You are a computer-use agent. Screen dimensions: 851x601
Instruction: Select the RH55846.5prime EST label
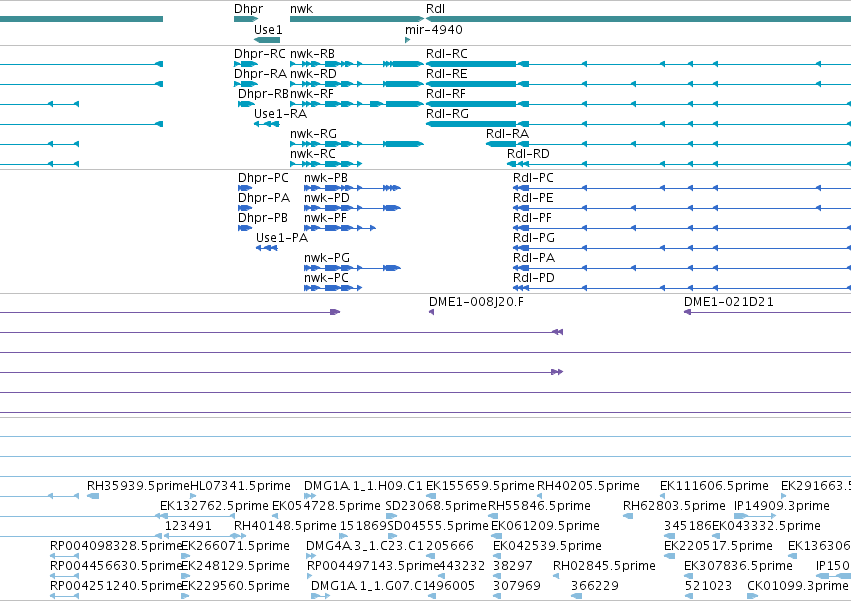tap(539, 506)
